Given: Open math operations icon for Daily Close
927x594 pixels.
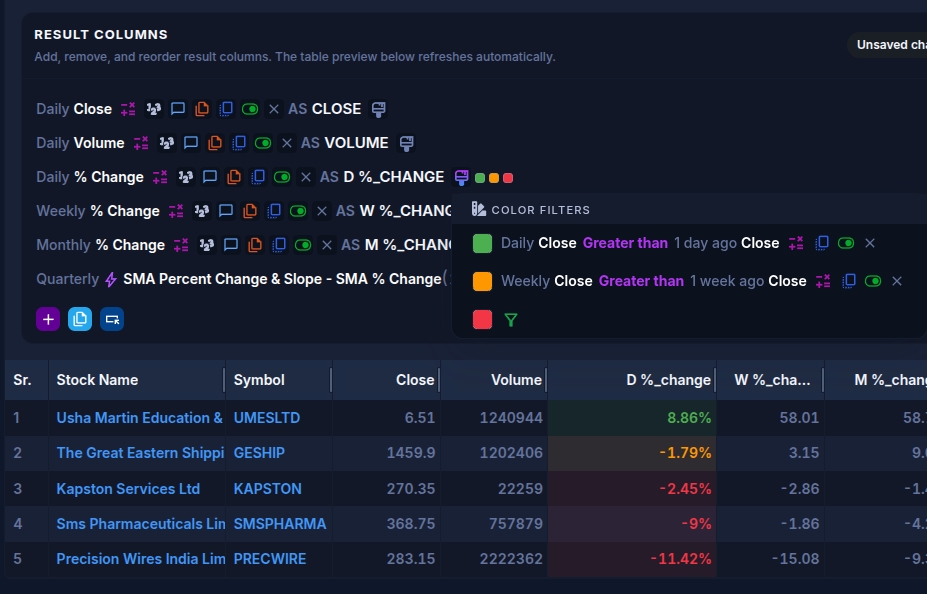Looking at the screenshot, I should [128, 109].
